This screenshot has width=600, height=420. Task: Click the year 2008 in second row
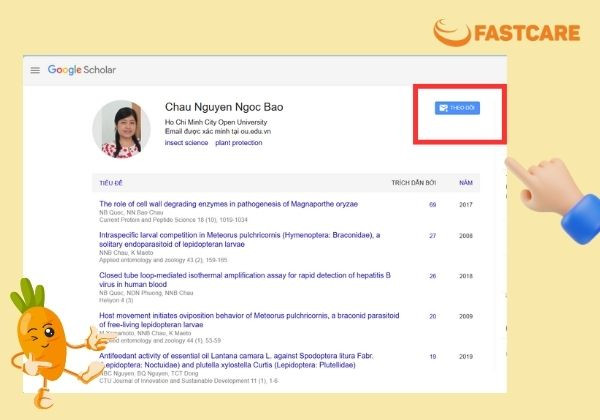(x=466, y=236)
